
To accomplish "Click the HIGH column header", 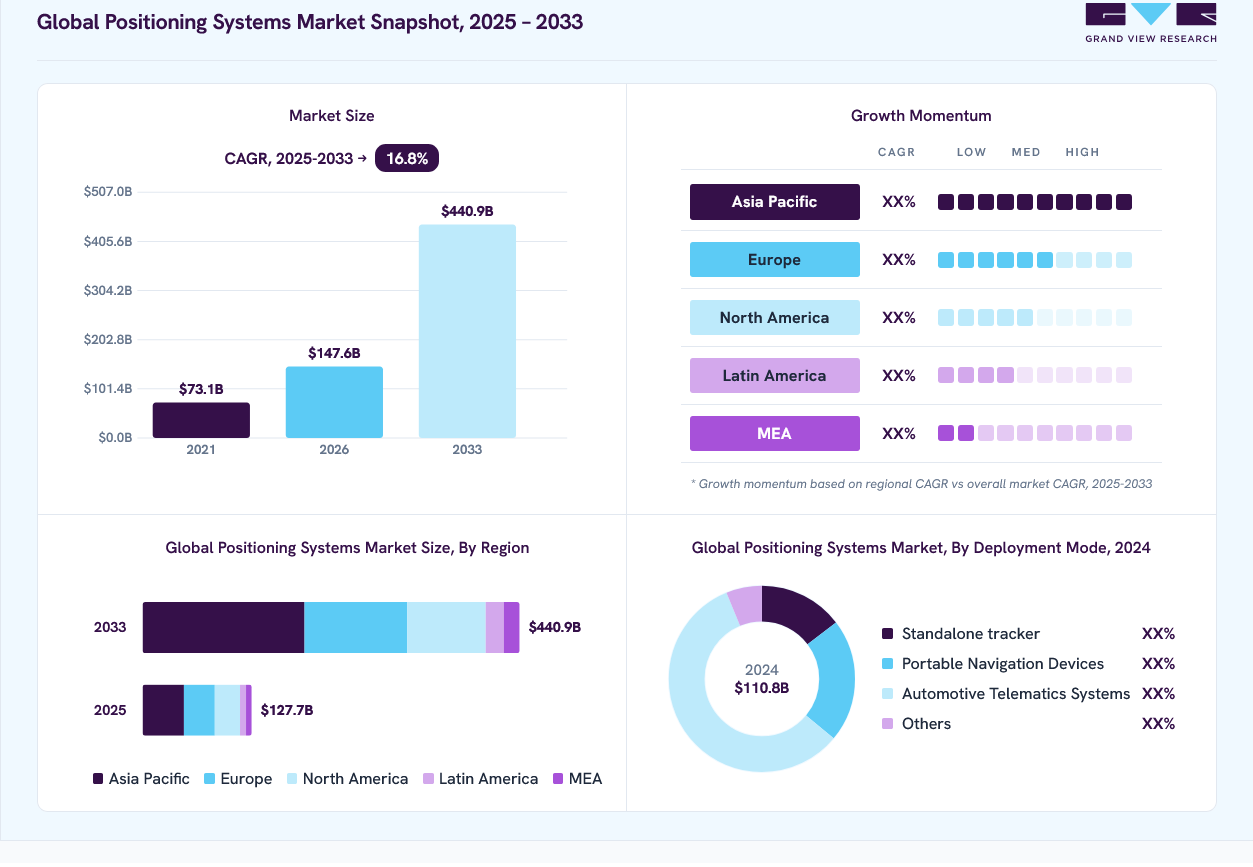I will (x=1082, y=152).
